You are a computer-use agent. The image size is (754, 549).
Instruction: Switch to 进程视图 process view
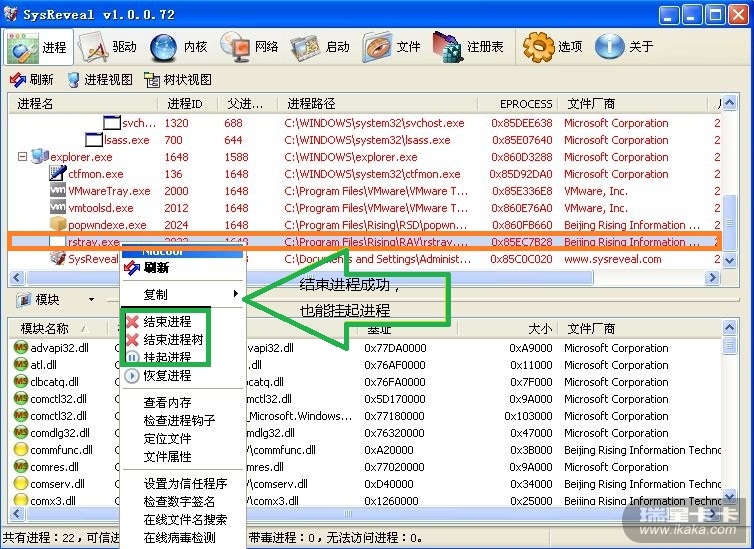[101, 79]
